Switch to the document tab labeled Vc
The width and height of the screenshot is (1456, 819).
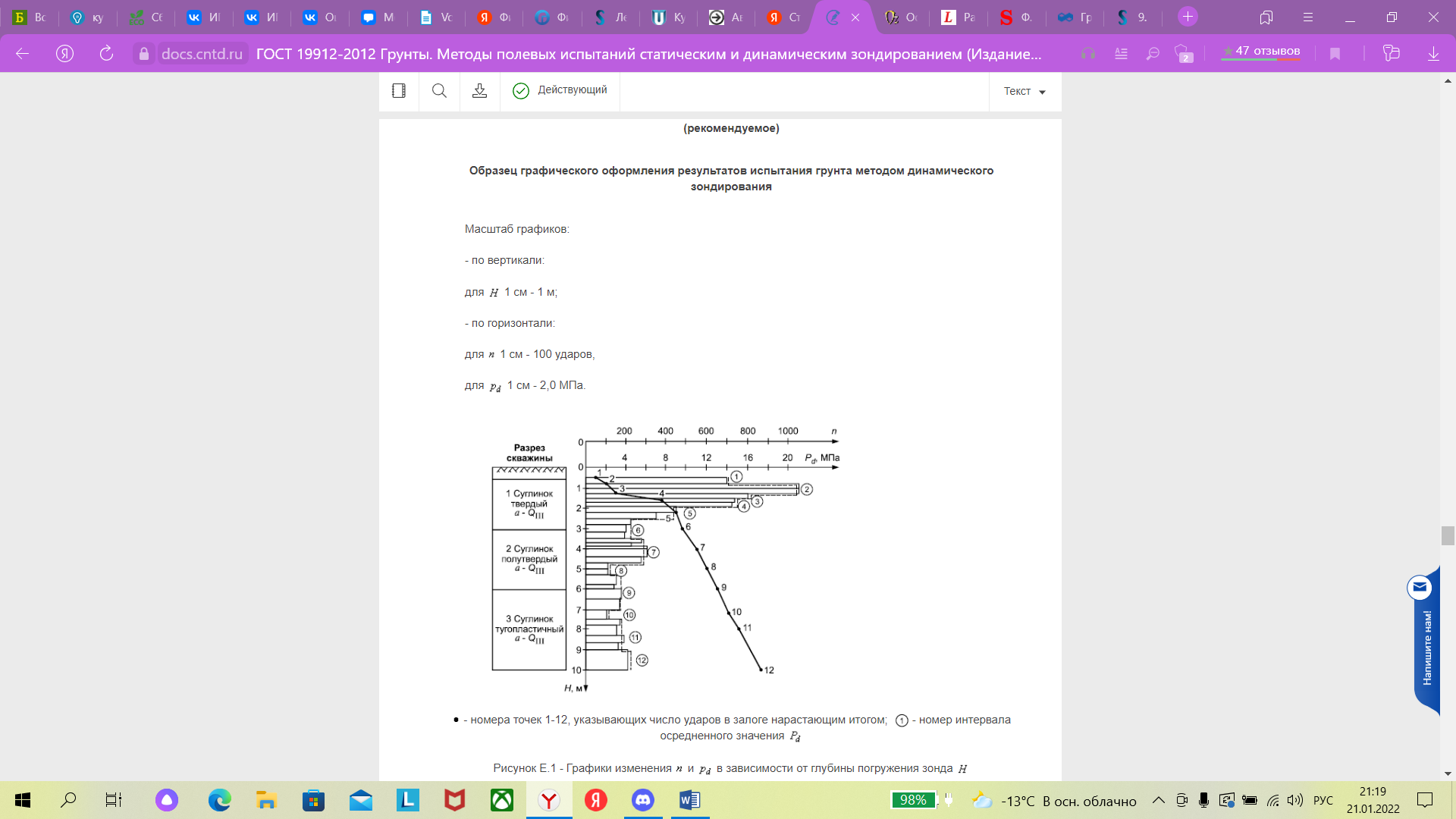436,17
